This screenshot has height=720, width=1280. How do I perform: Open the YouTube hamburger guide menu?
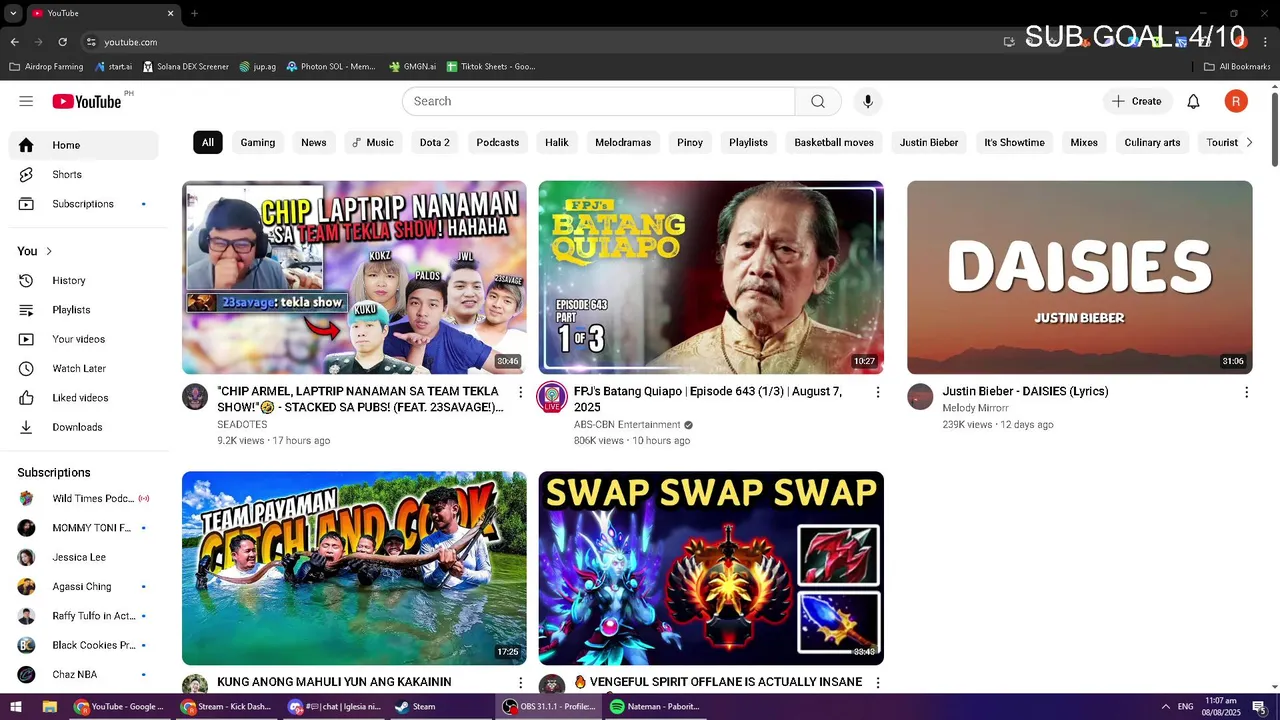click(26, 101)
